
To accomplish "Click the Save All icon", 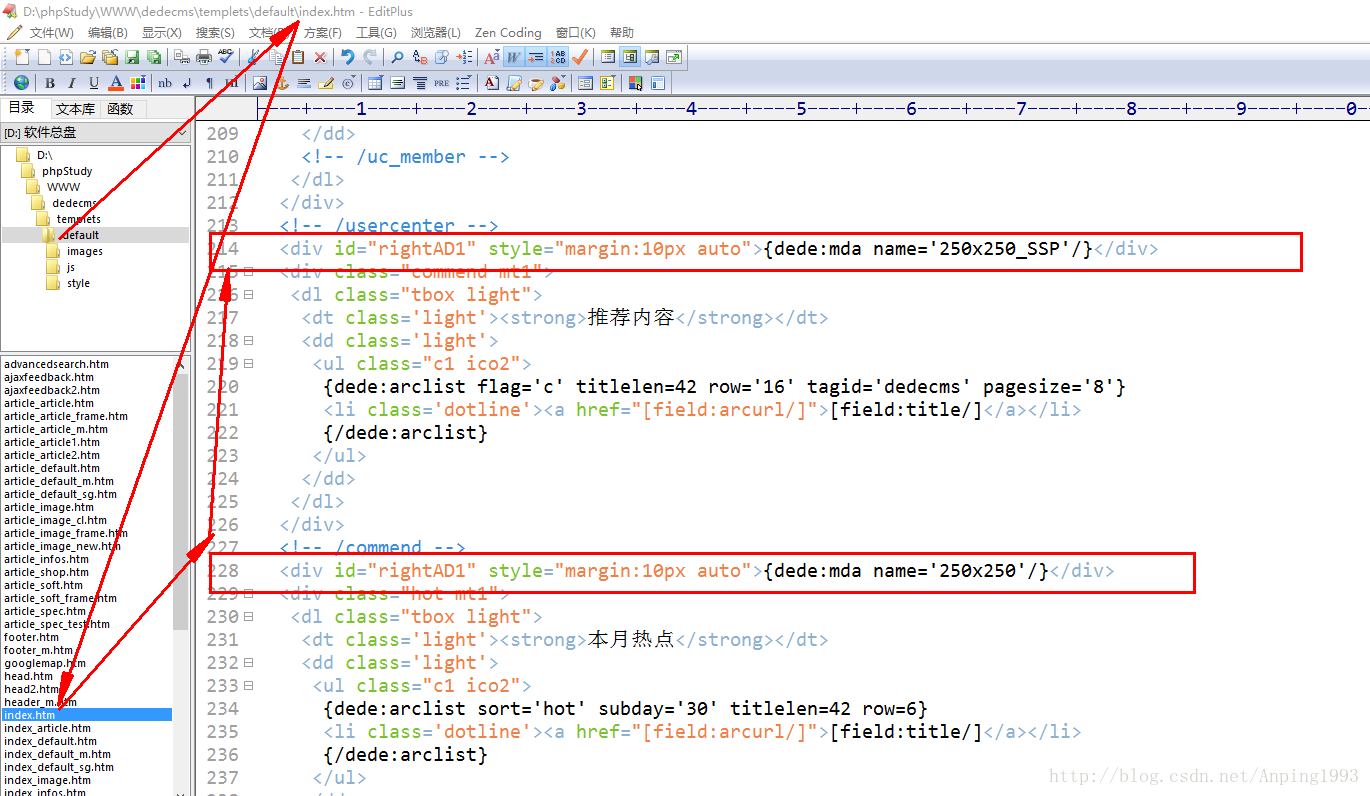I will [x=154, y=57].
